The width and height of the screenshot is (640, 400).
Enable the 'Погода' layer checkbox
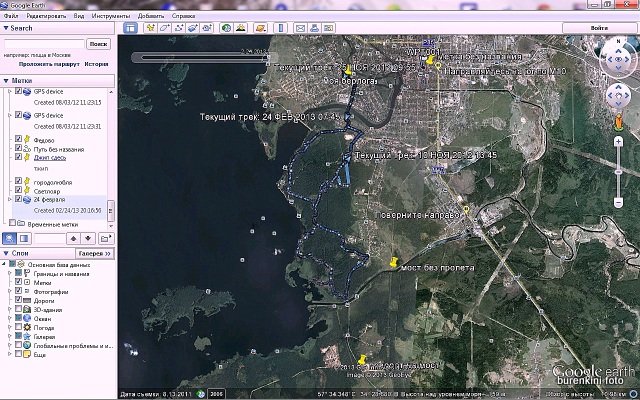coord(18,327)
